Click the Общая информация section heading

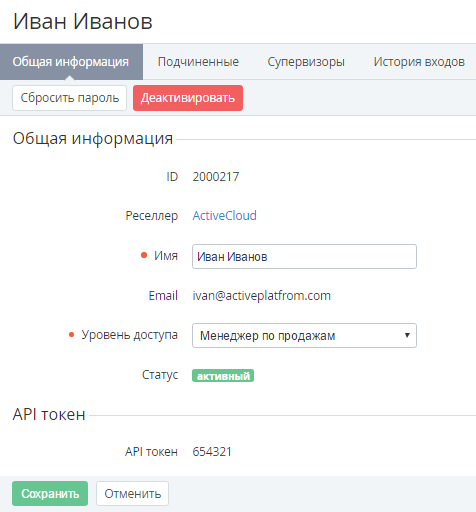click(93, 138)
